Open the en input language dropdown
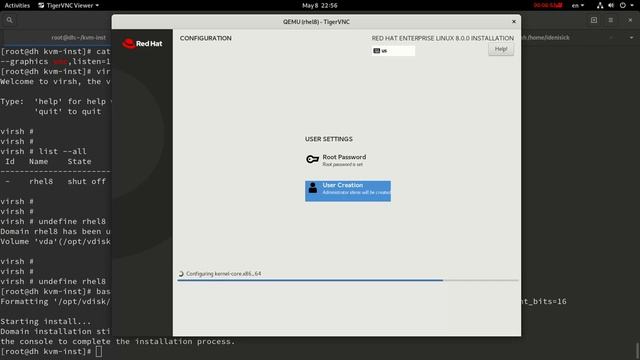Screen dimensions: 640x360 click(578, 5)
